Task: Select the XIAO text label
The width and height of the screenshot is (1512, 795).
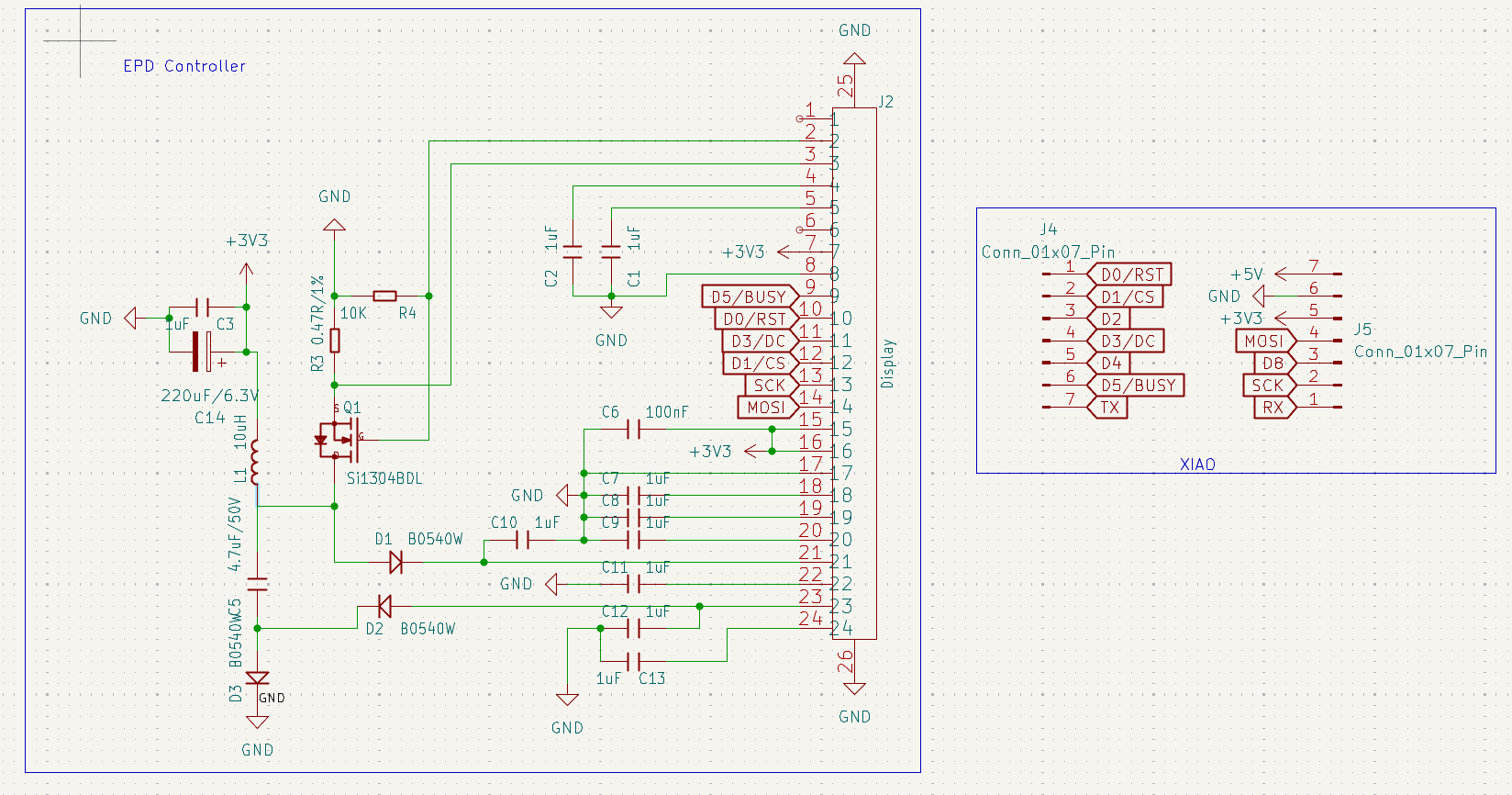Action: point(1197,465)
